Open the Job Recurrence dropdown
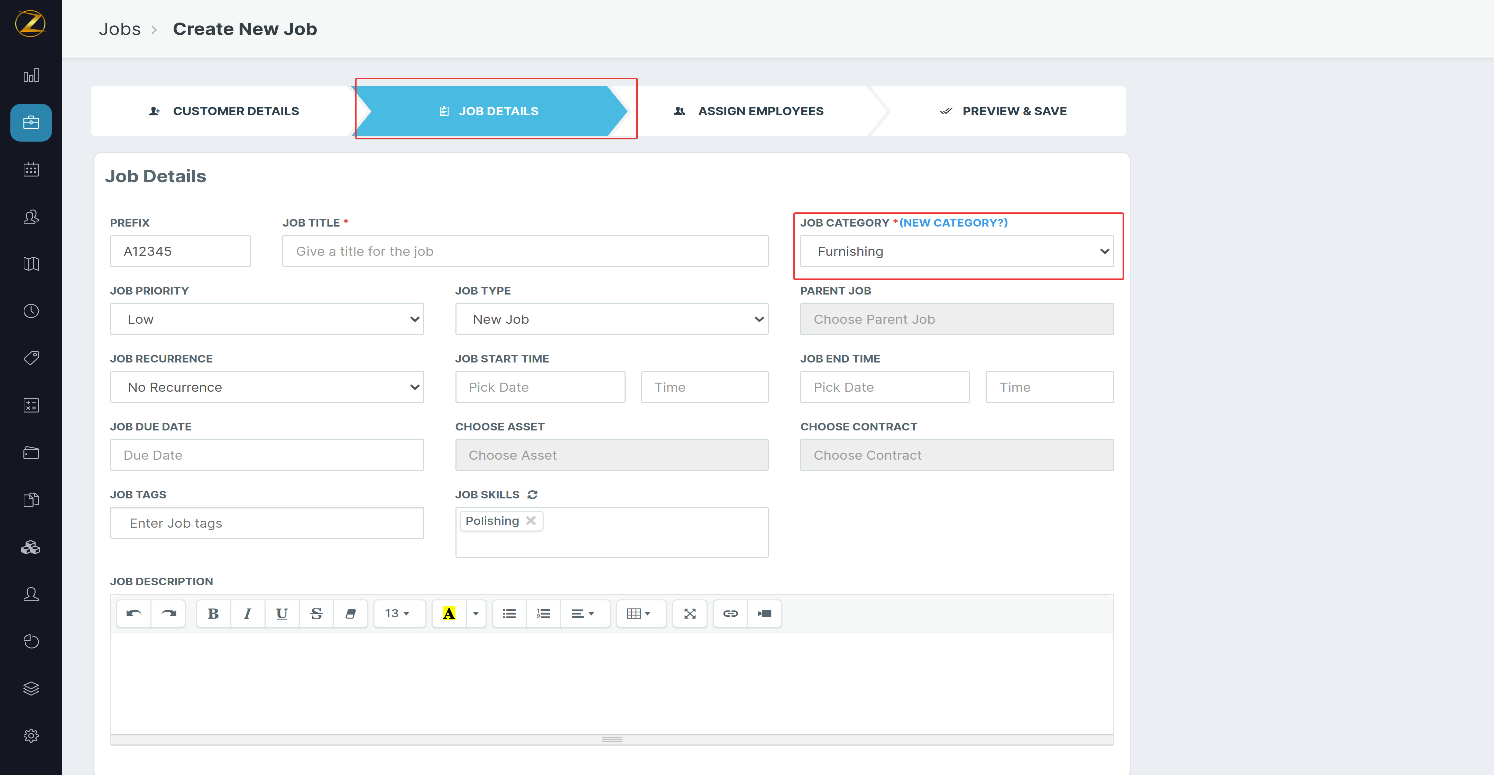 pyautogui.click(x=267, y=387)
